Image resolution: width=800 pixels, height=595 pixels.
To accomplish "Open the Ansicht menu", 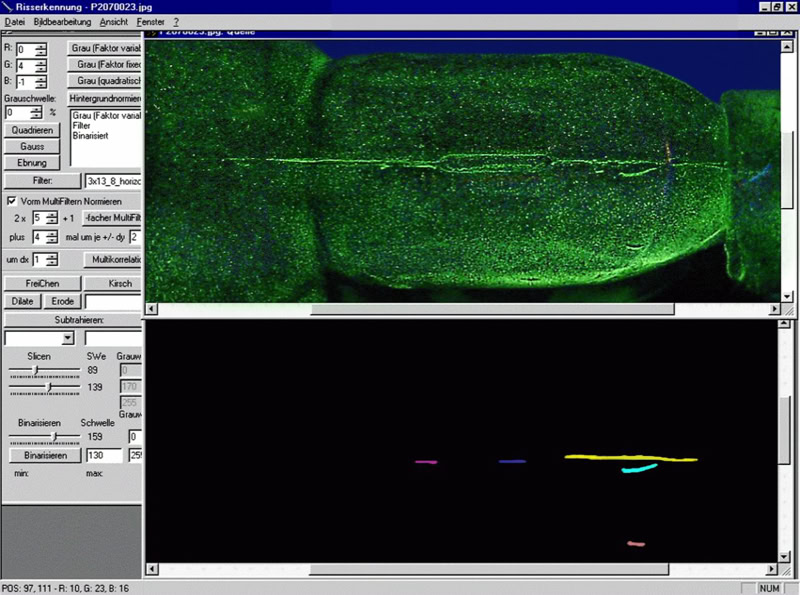I will pos(114,21).
